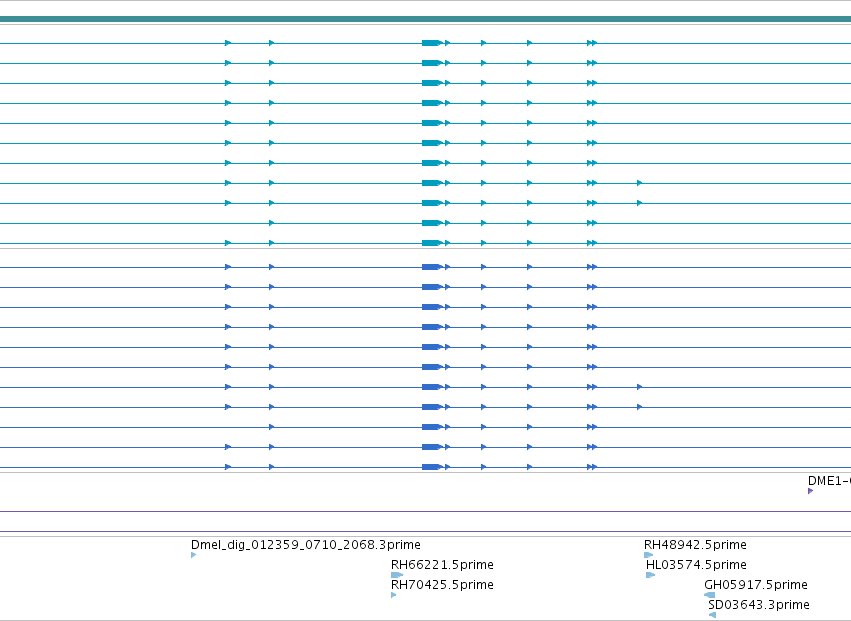Viewport: 851px width, 621px height.
Task: Click the feature glyph beneath HL03574.5prime
Action: (x=651, y=575)
